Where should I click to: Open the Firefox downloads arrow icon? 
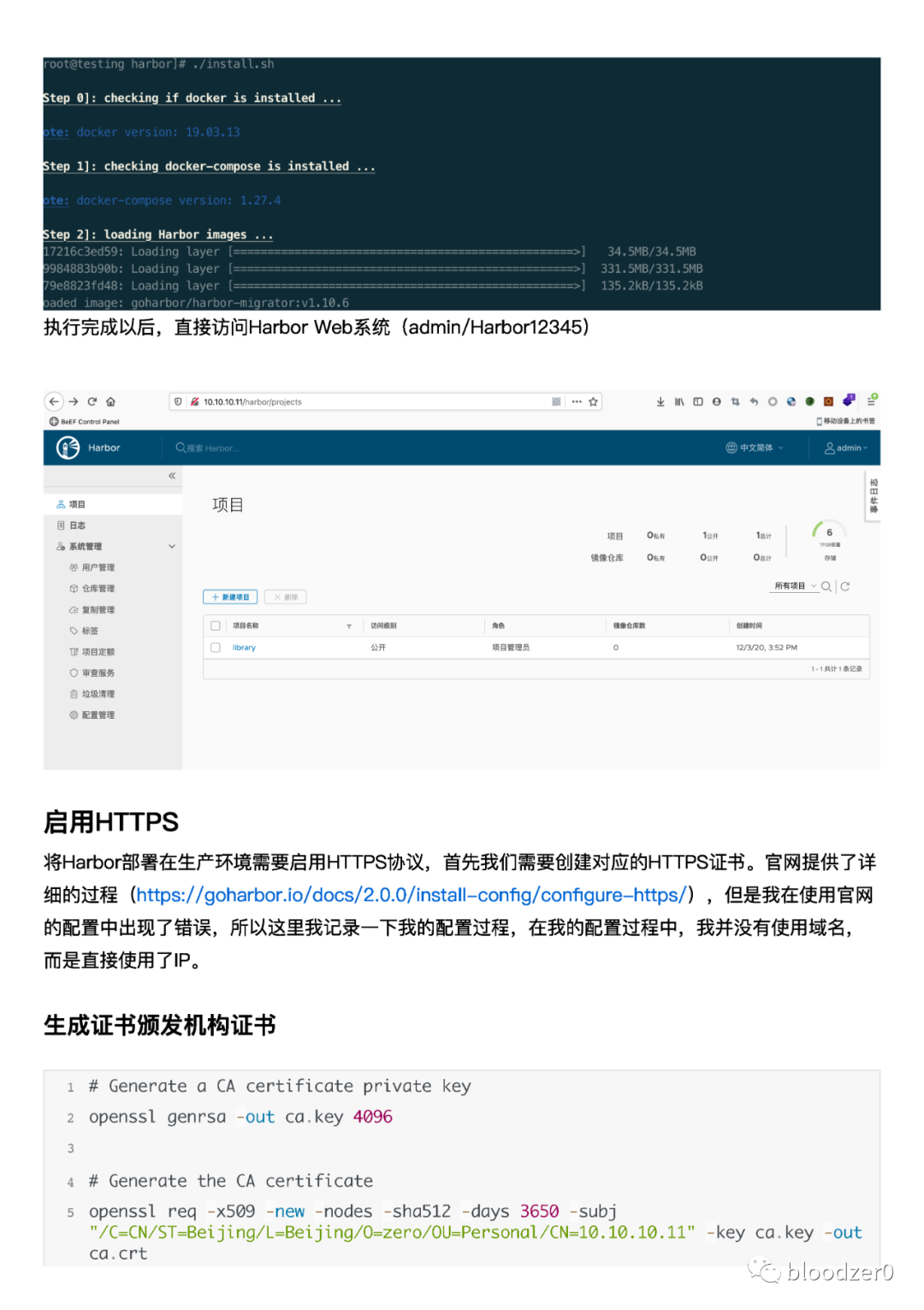tap(660, 401)
